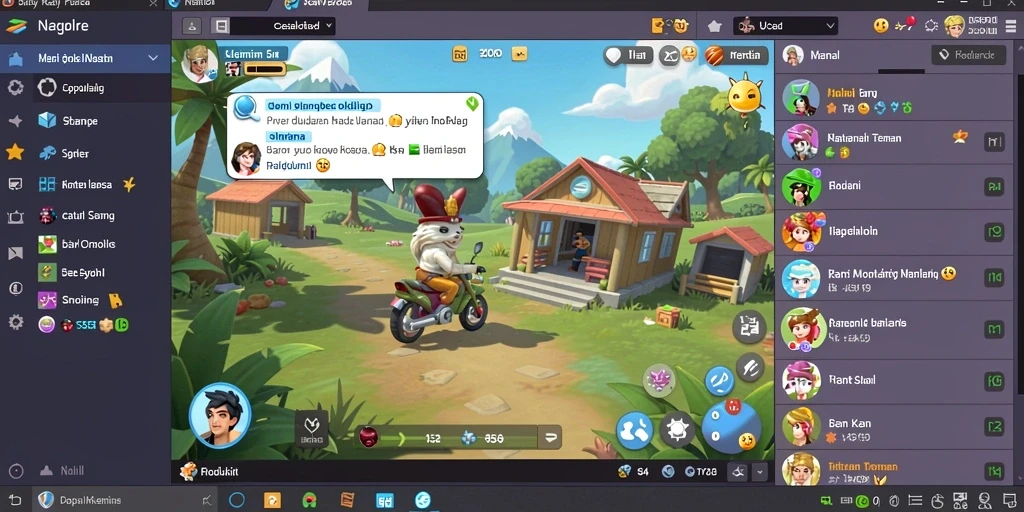Click the QR-style grid button in game

point(748,327)
